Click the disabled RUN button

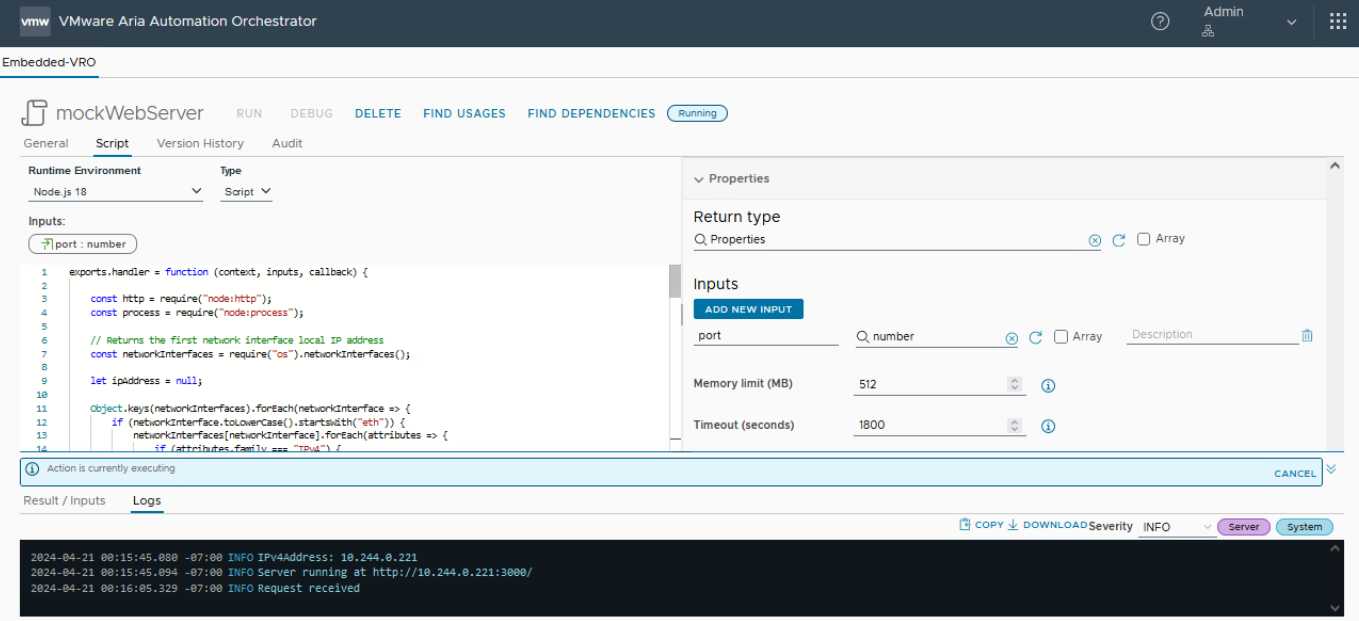click(x=249, y=114)
